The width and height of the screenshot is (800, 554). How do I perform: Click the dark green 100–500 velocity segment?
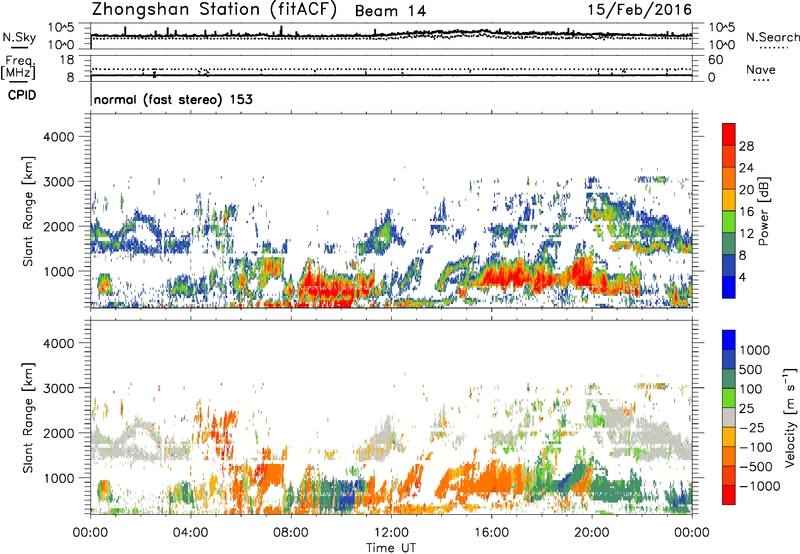pos(729,379)
